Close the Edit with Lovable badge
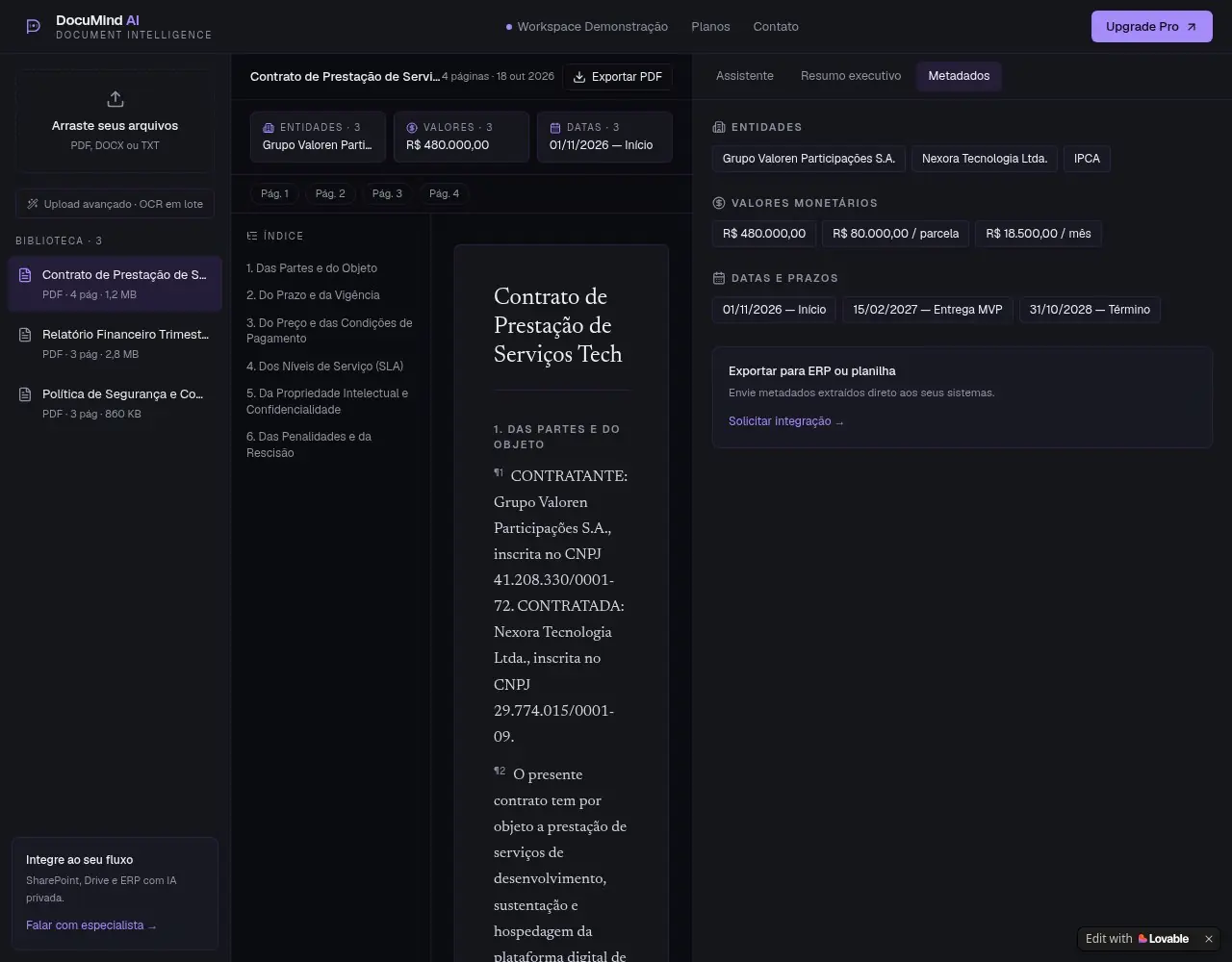 (x=1209, y=939)
